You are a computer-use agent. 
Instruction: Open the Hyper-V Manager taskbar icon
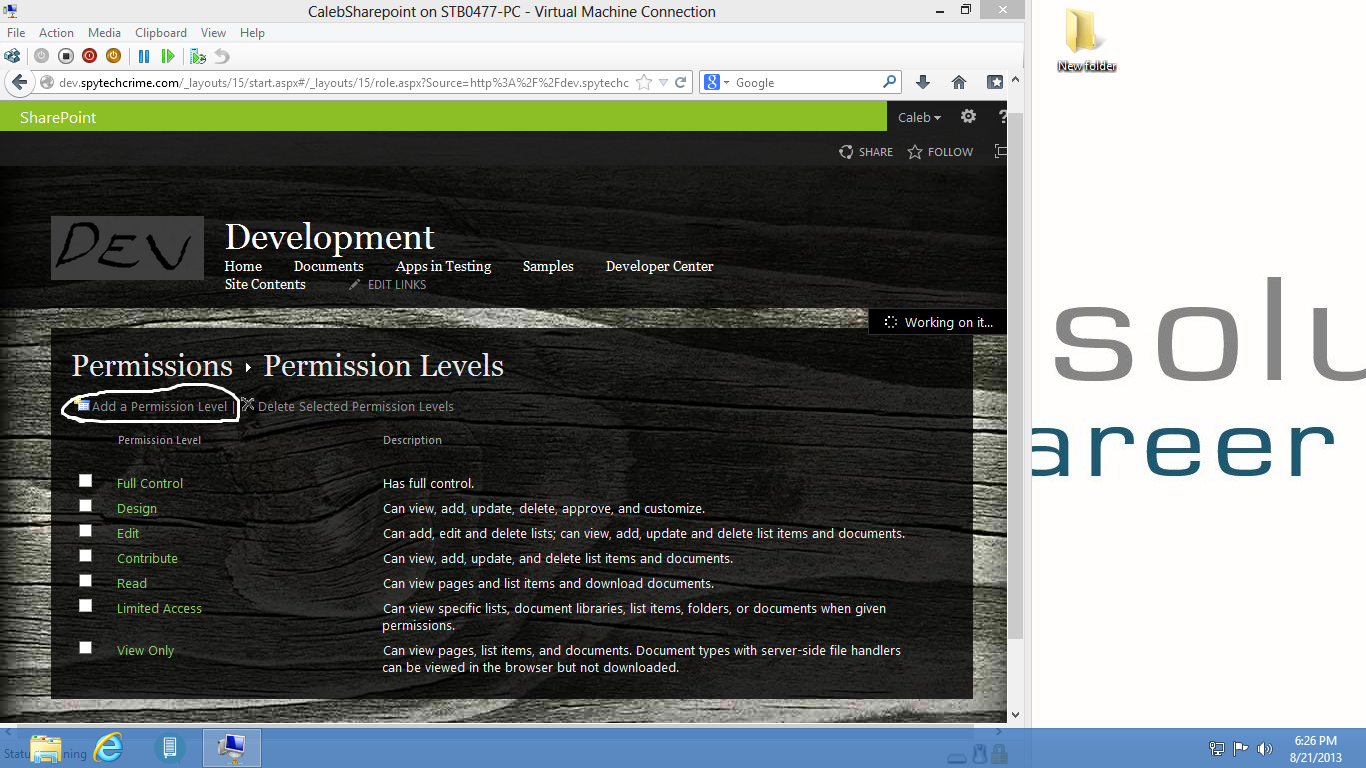170,748
